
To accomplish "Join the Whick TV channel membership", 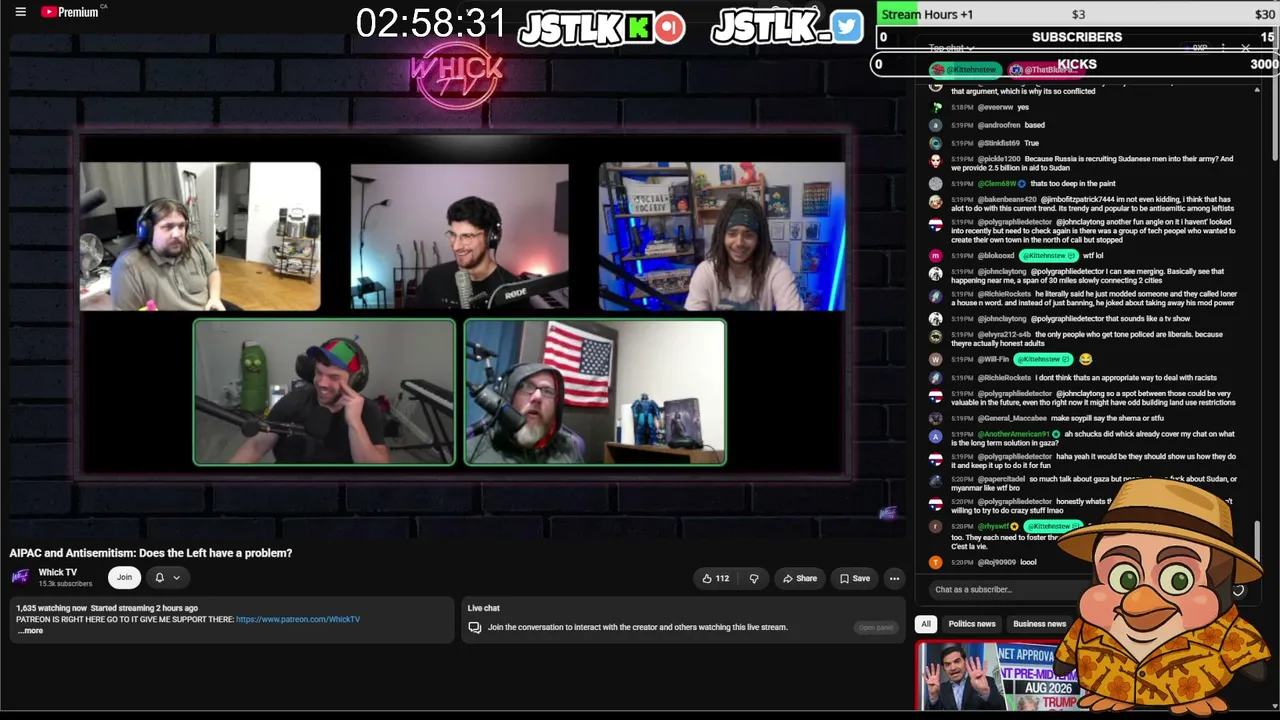I will pyautogui.click(x=124, y=577).
